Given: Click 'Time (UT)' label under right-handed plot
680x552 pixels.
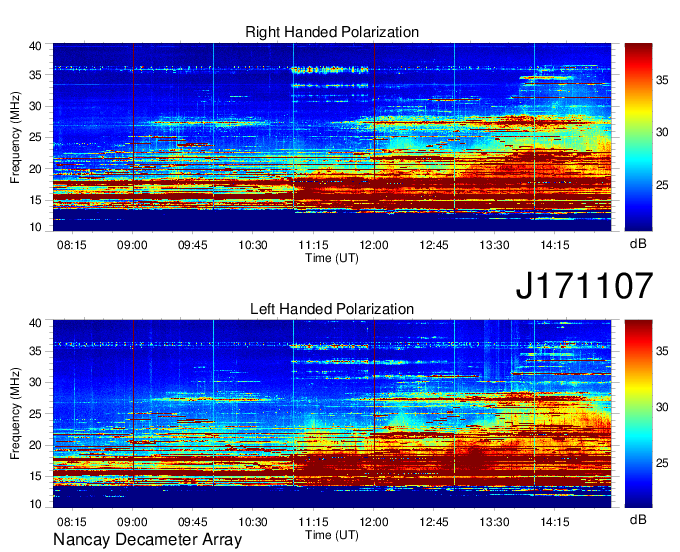Looking at the screenshot, I should [332, 258].
